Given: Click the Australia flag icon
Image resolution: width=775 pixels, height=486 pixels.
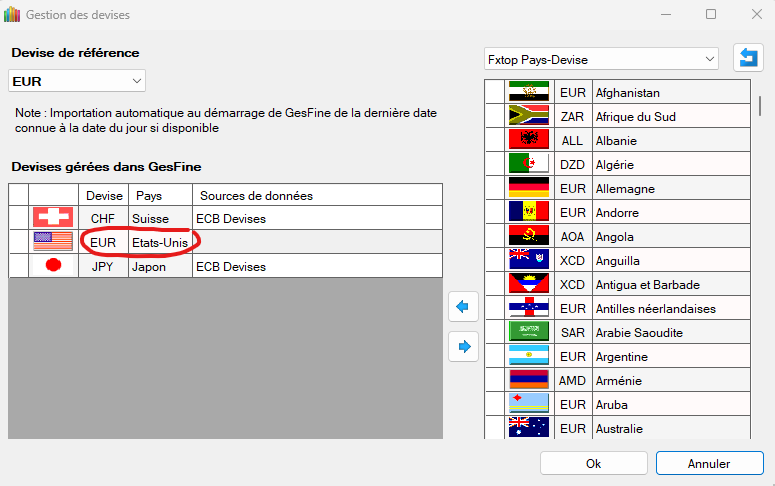Looking at the screenshot, I should tap(528, 428).
